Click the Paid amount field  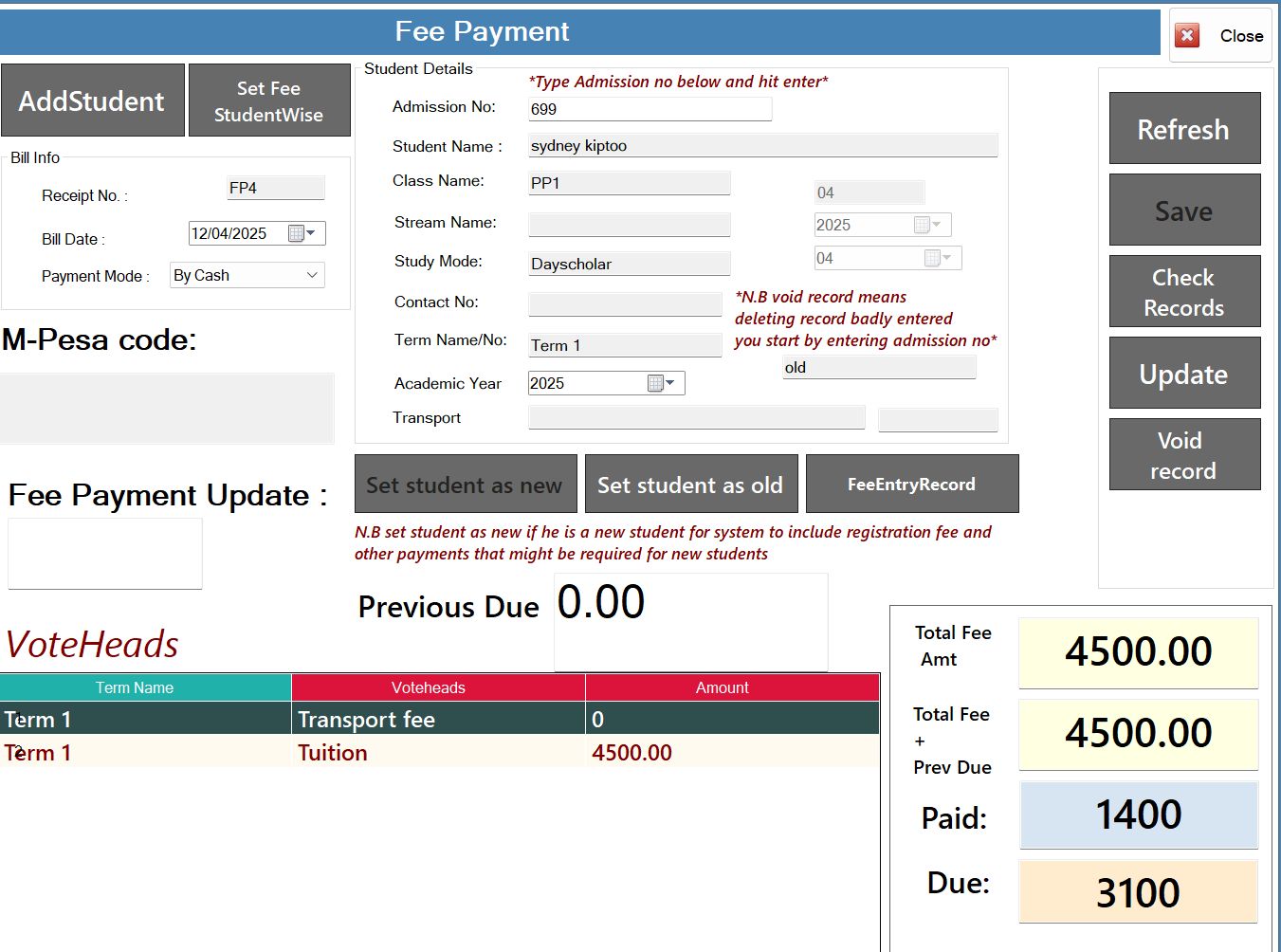1139,815
